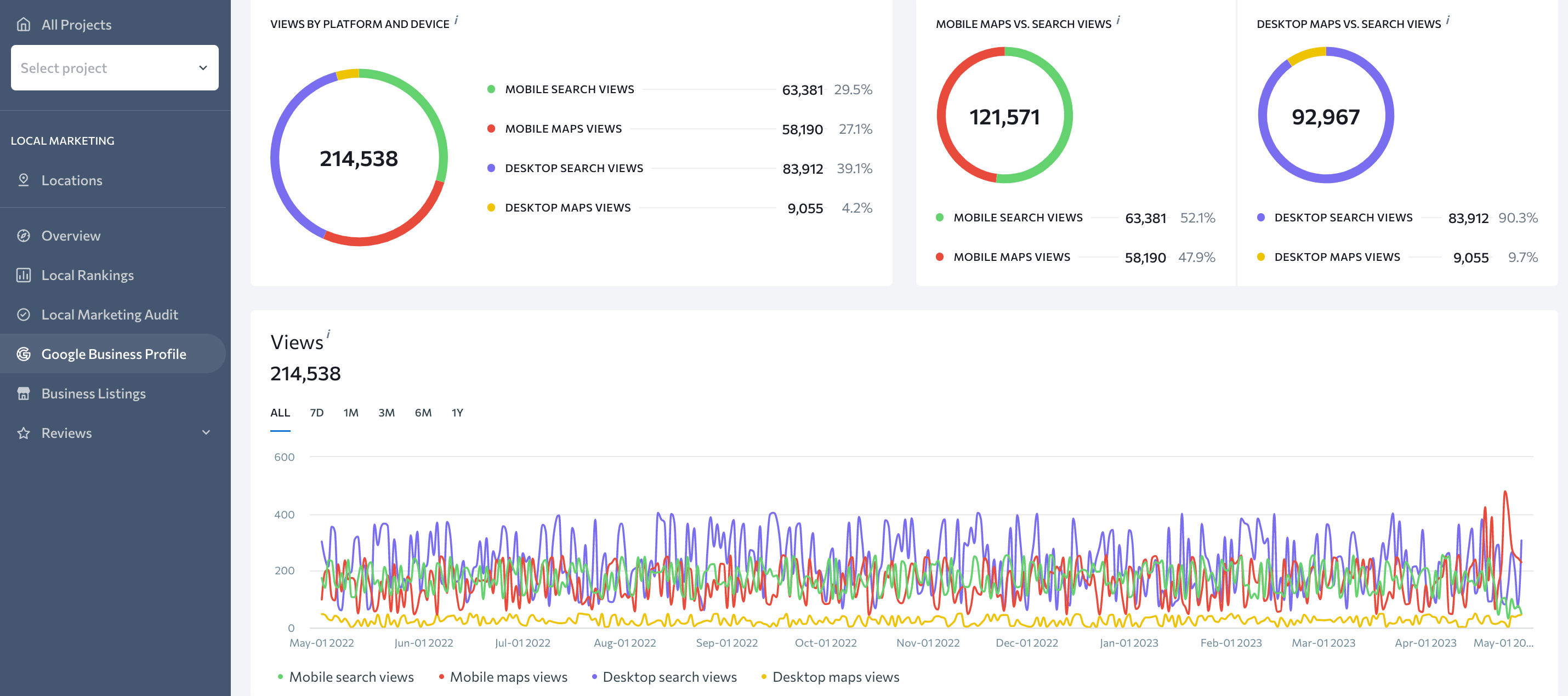1568x696 pixels.
Task: Click the Locations pin icon
Action: [23, 180]
